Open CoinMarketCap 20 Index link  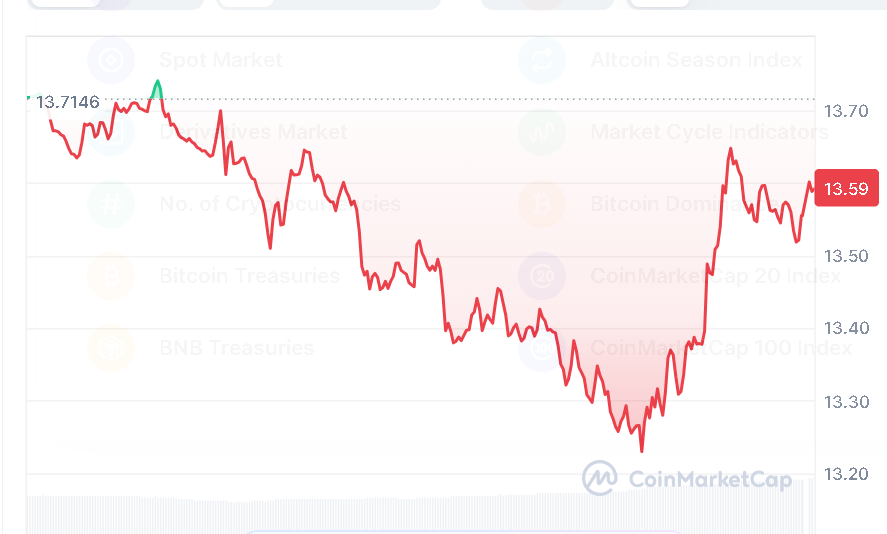point(715,277)
